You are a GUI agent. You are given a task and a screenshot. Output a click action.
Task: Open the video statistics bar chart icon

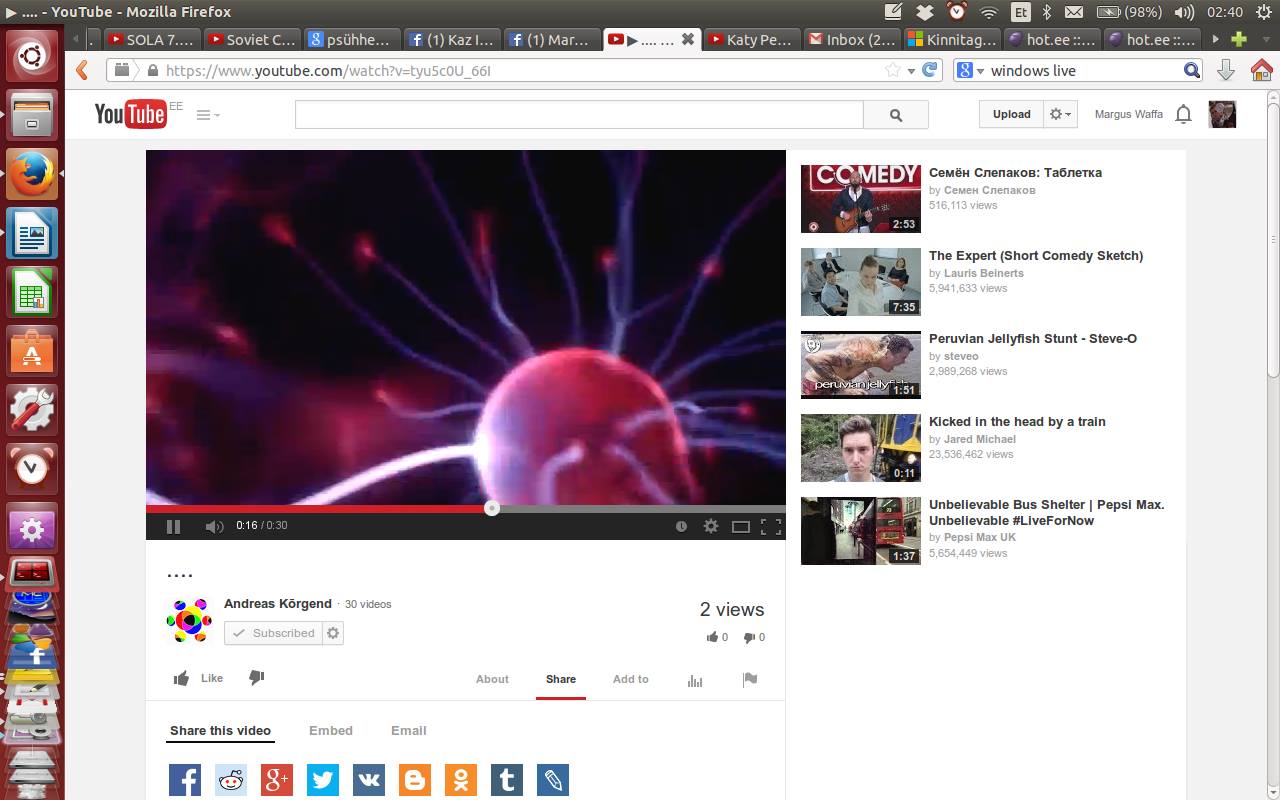pyautogui.click(x=695, y=680)
